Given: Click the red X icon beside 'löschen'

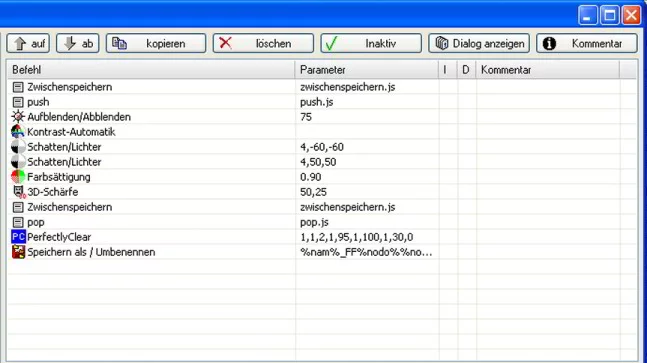Looking at the screenshot, I should 225,42.
